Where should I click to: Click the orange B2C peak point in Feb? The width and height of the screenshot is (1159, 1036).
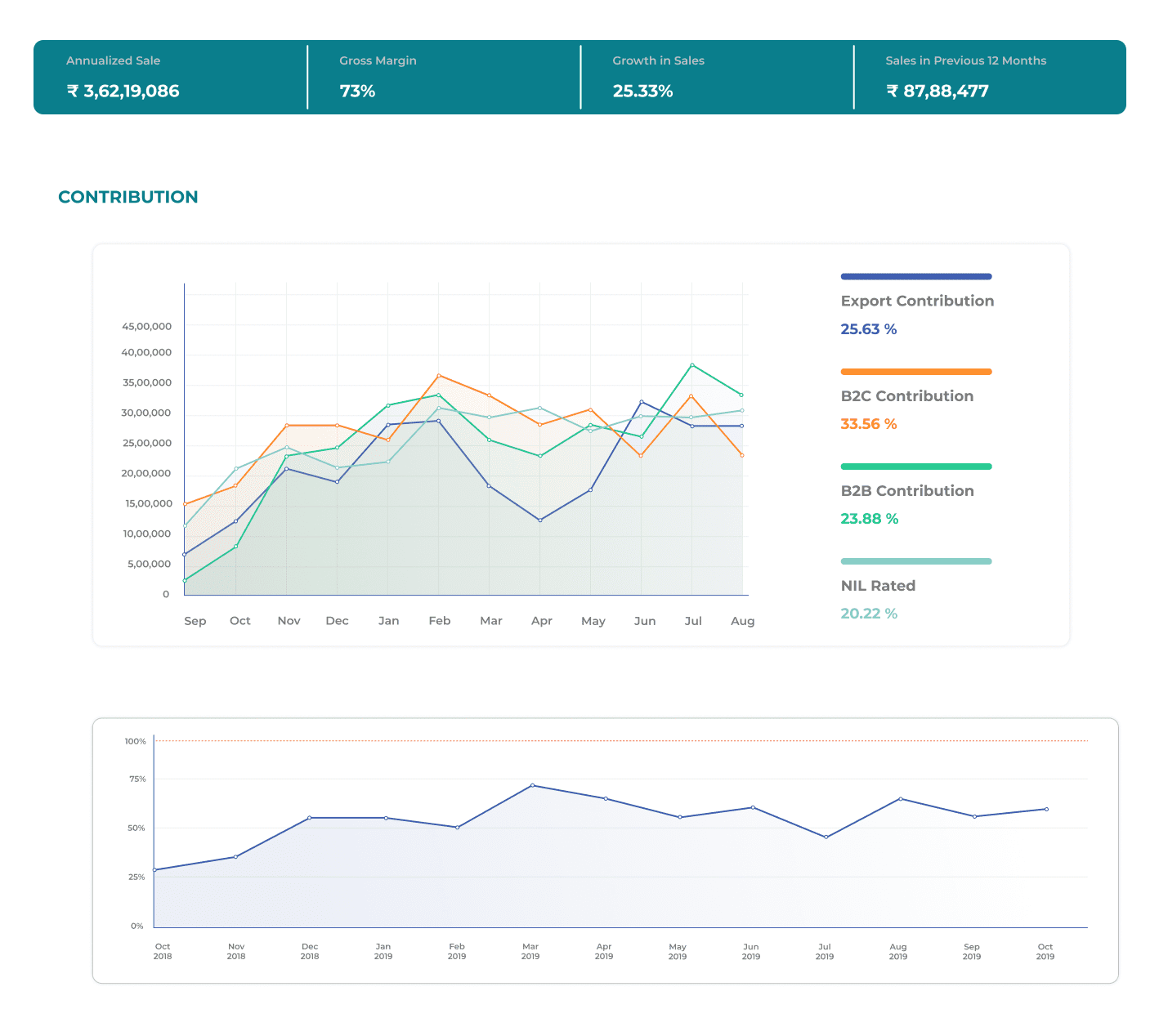(x=439, y=376)
